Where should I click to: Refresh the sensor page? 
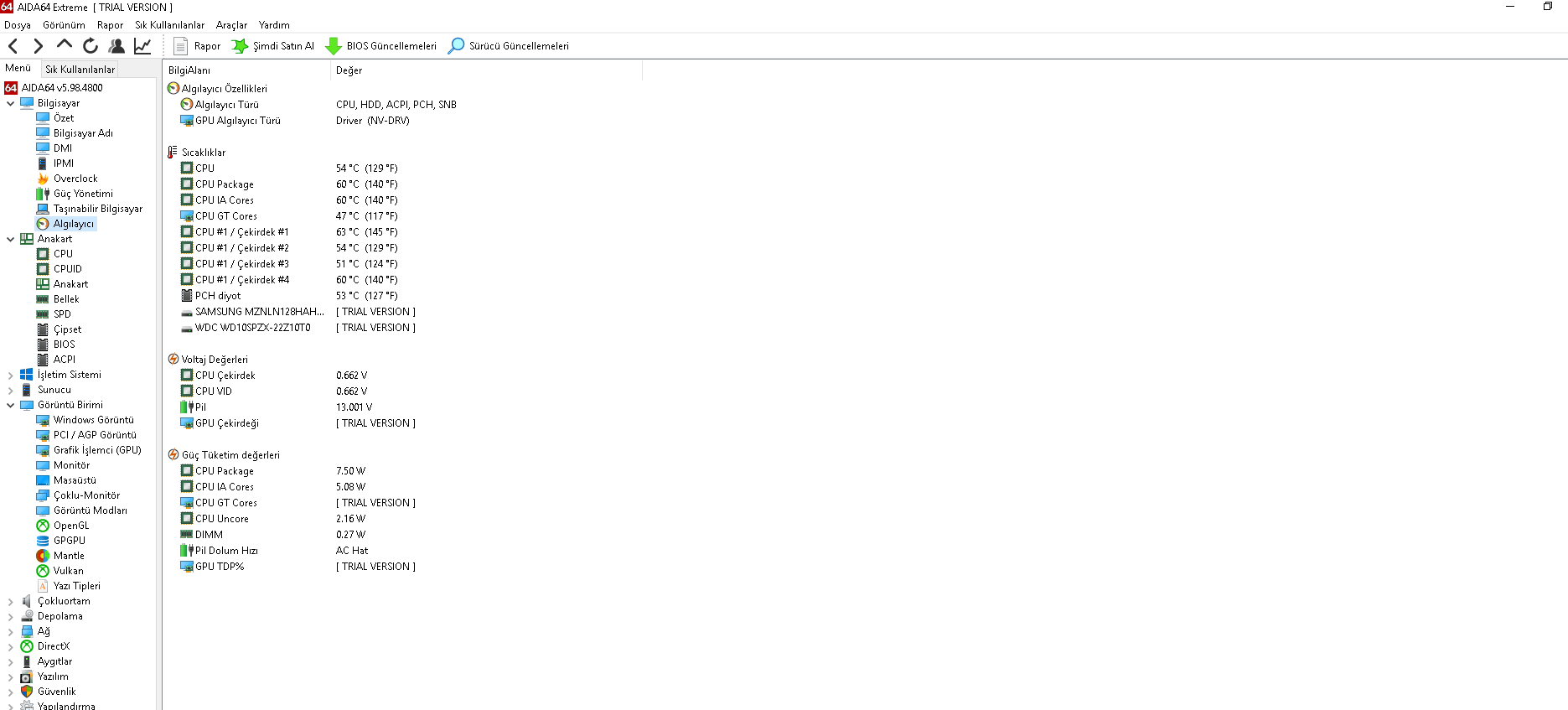coord(91,46)
